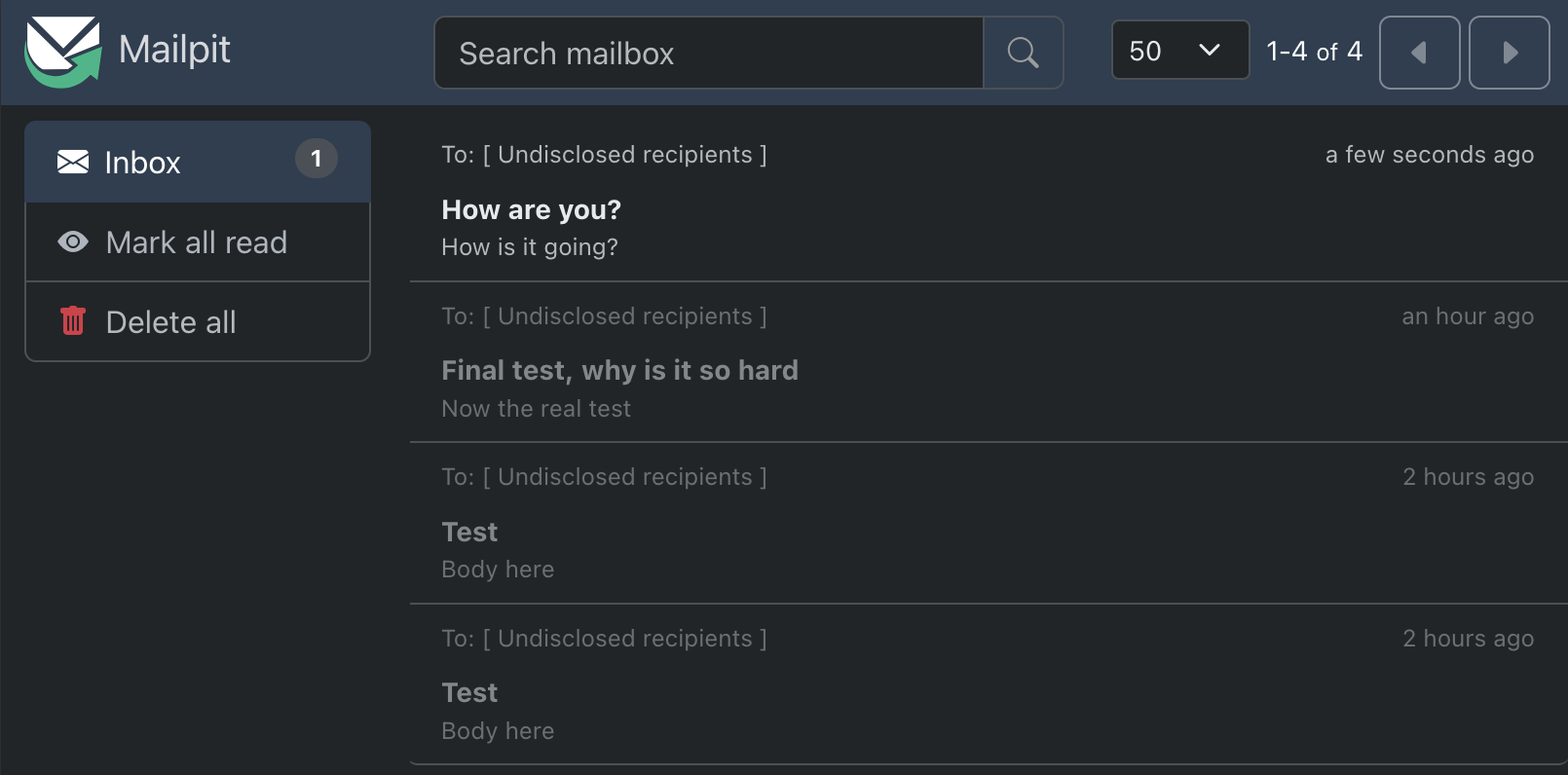Click the unread count badge on Inbox

point(316,160)
